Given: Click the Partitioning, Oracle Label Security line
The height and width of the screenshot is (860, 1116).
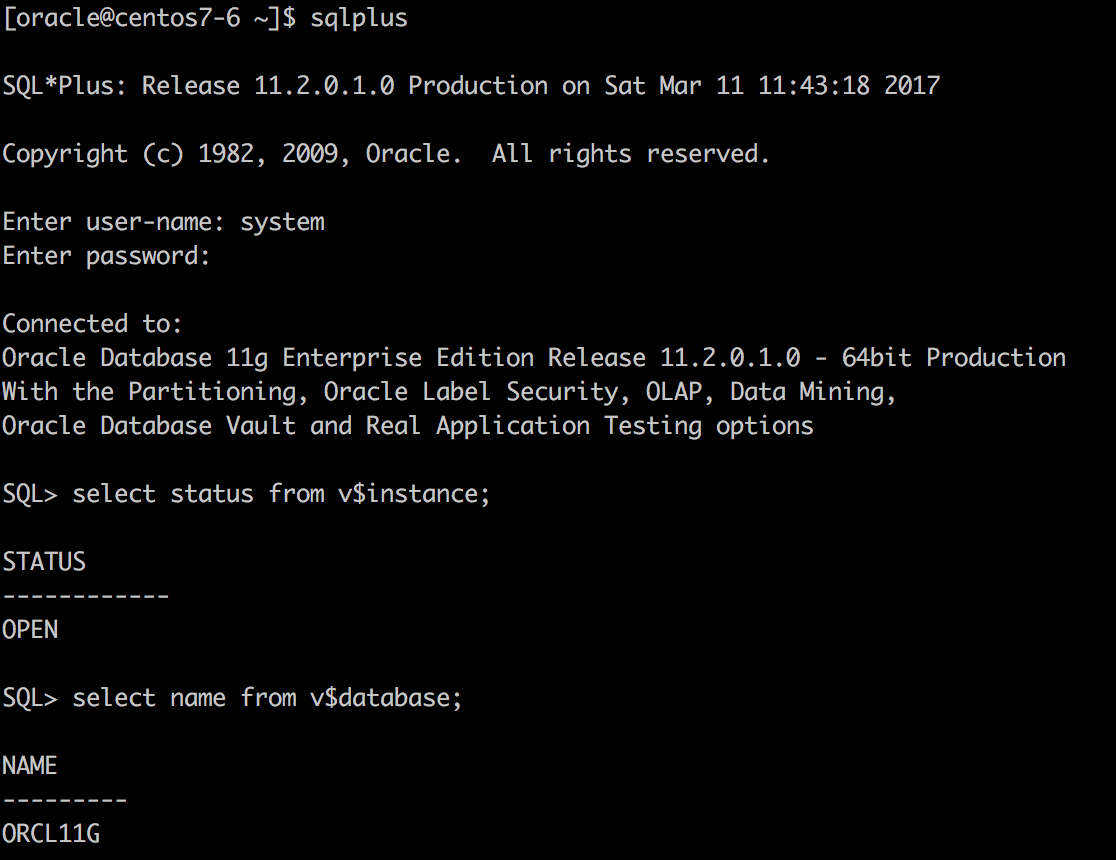Looking at the screenshot, I should tap(448, 392).
